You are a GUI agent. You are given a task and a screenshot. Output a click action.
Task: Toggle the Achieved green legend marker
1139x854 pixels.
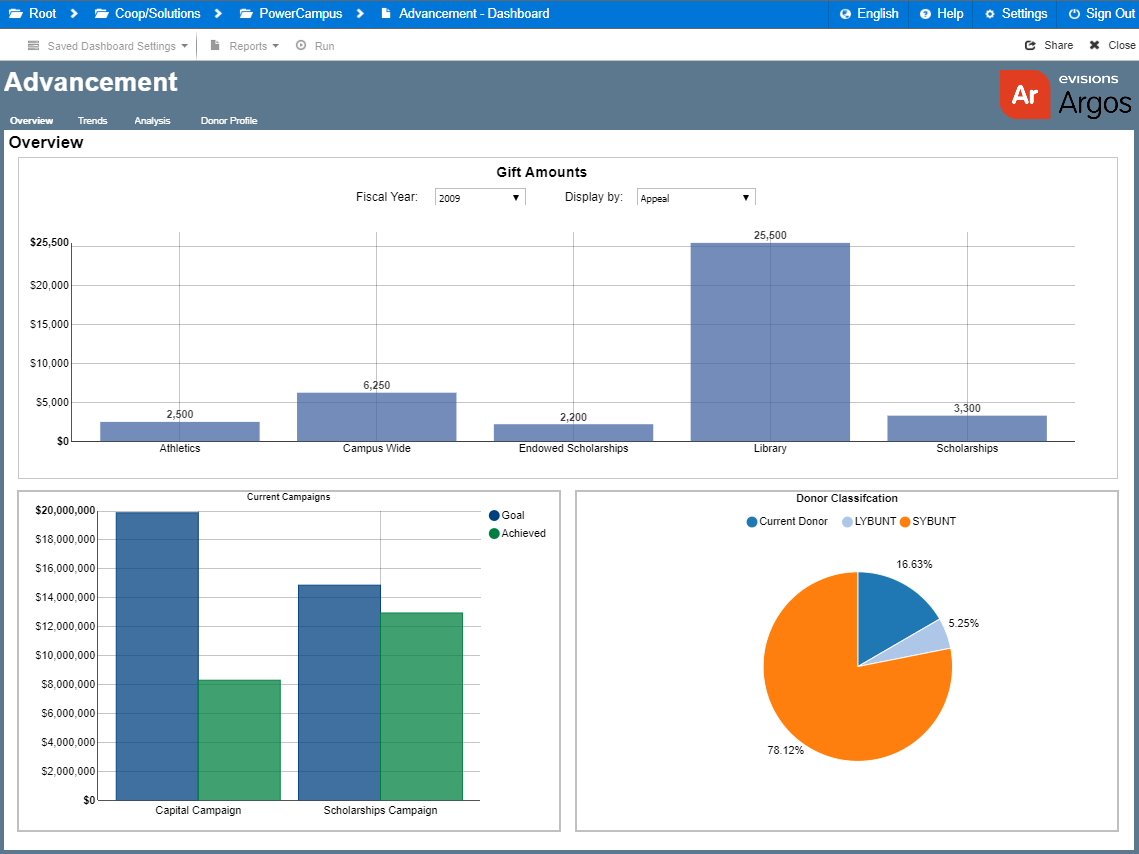[x=494, y=534]
